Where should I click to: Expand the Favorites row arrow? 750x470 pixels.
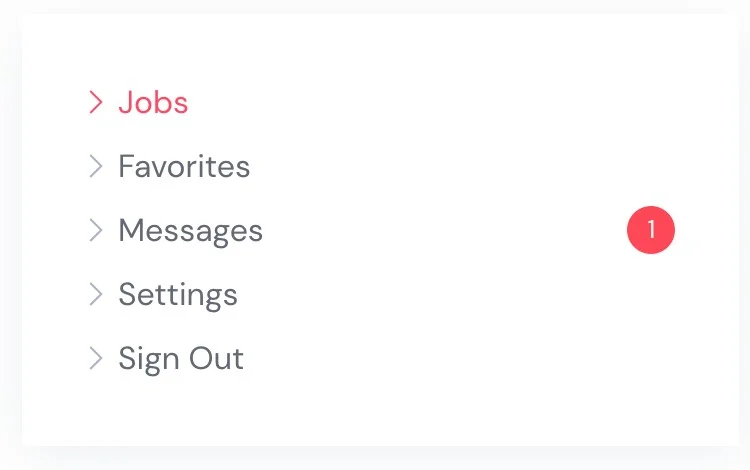point(96,166)
